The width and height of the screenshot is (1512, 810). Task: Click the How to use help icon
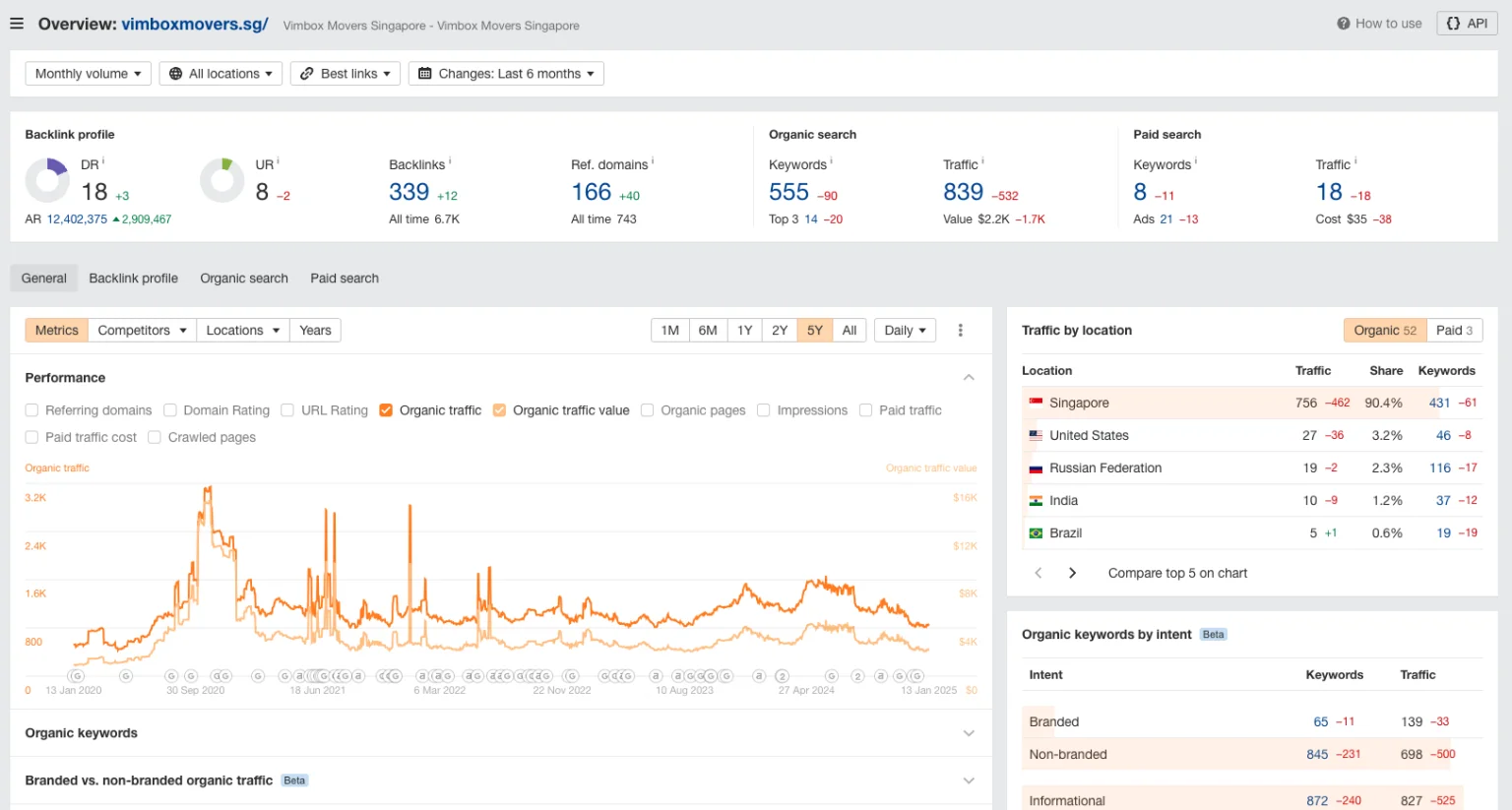pyautogui.click(x=1343, y=24)
